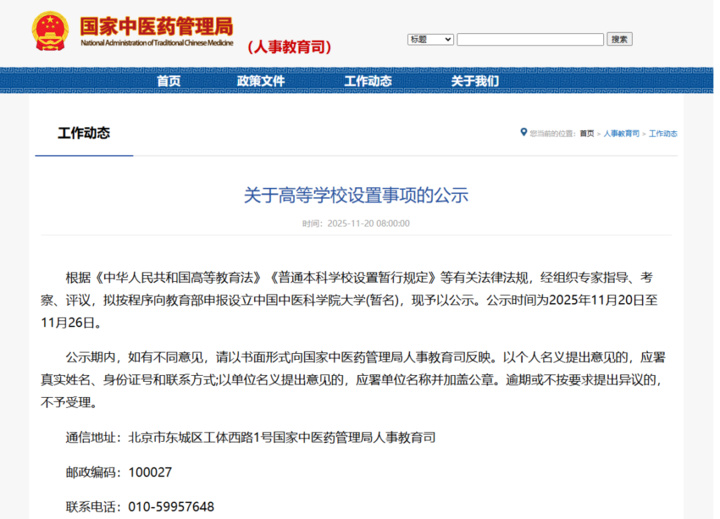Click the contact phone number 010-59957648
The image size is (720, 519).
click(170, 507)
